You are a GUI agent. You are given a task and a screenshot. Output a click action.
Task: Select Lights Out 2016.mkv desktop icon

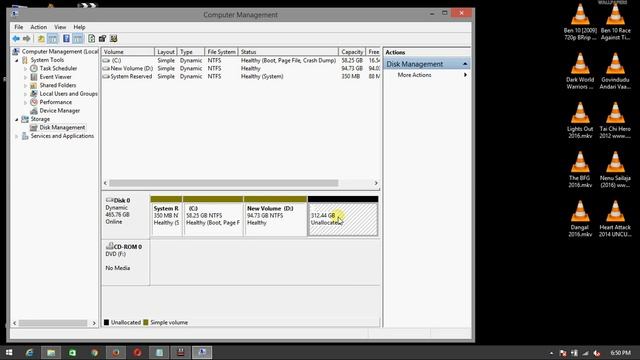coord(580,120)
